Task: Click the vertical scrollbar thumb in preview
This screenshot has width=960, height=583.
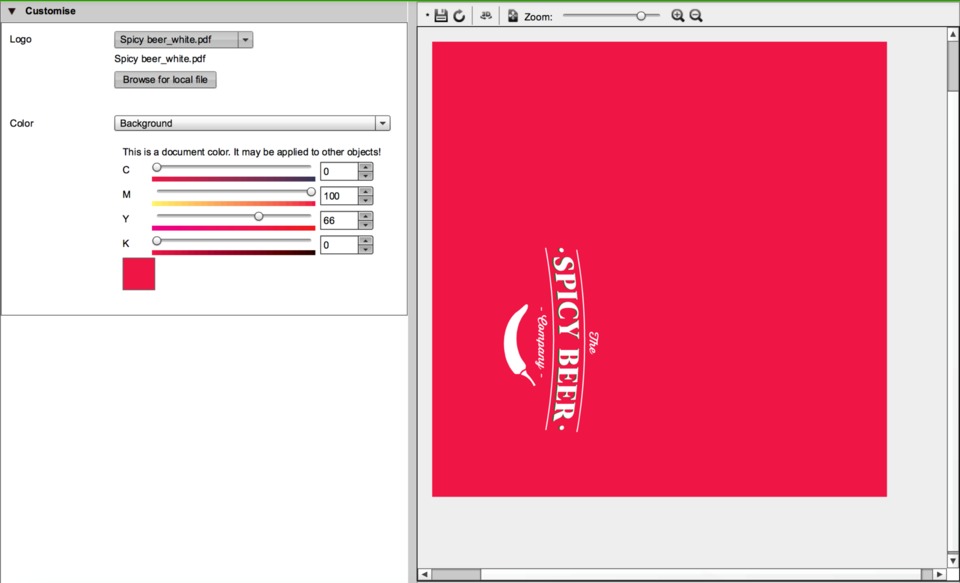Action: [x=953, y=66]
